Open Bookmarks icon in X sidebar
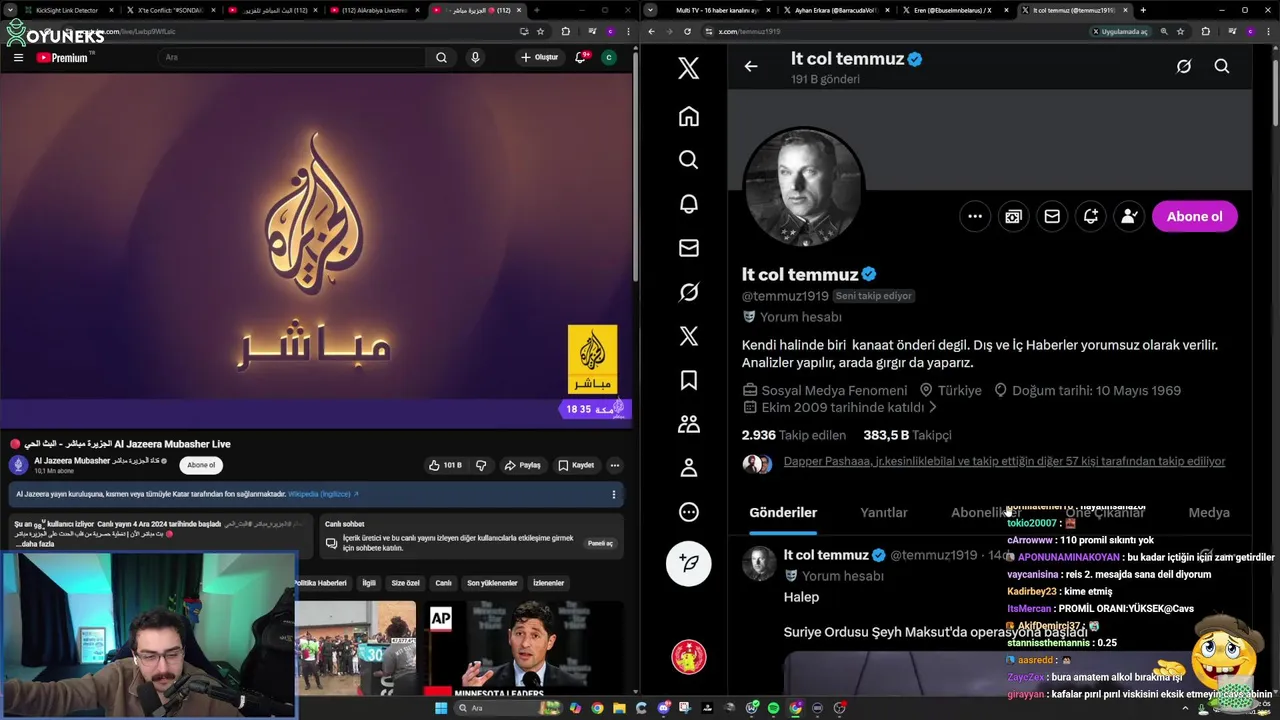1280x720 pixels. click(688, 380)
